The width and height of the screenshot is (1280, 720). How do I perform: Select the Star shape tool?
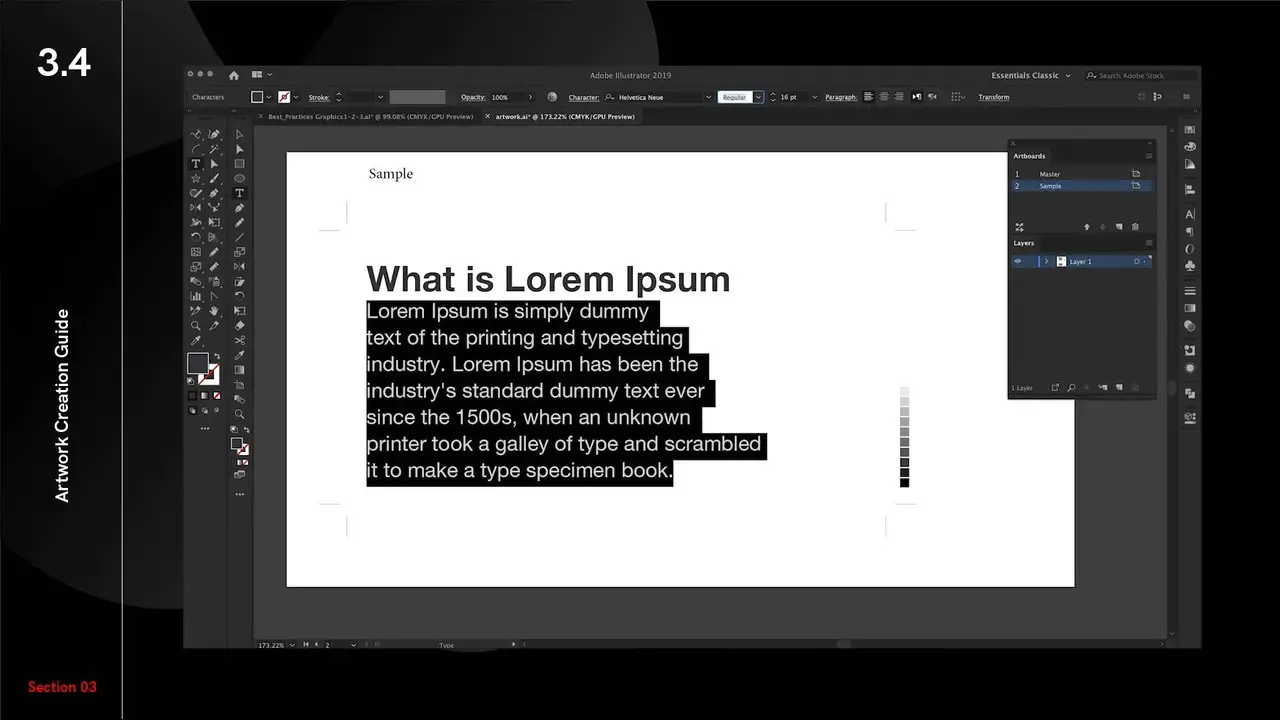tap(196, 178)
